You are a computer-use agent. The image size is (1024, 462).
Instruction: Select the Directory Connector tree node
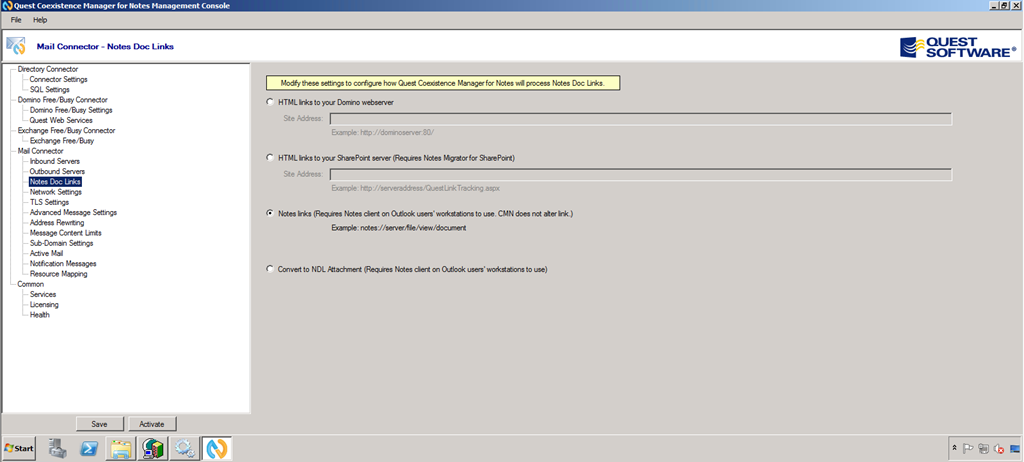click(x=48, y=69)
